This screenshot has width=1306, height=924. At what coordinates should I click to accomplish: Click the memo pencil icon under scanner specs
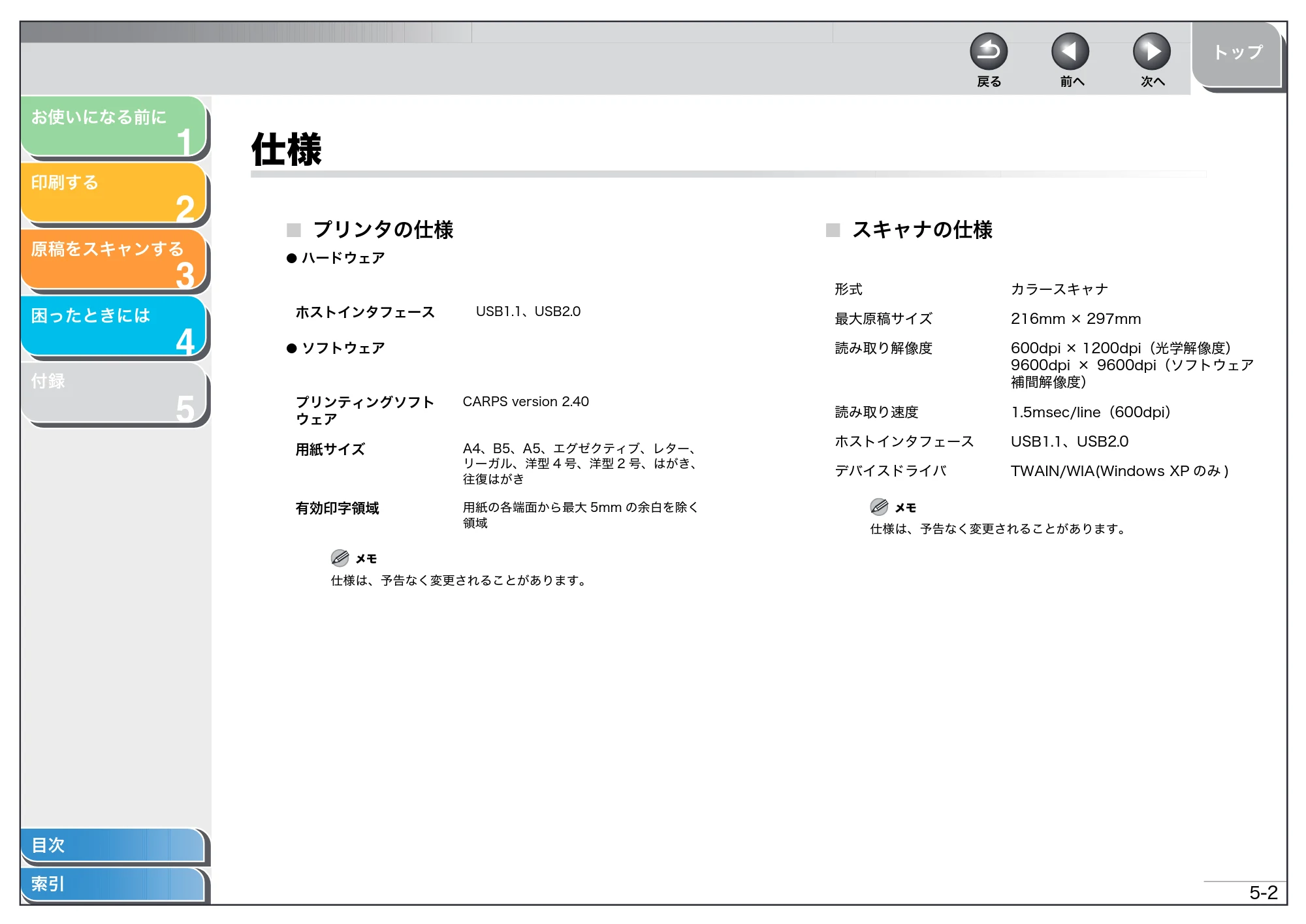click(879, 507)
